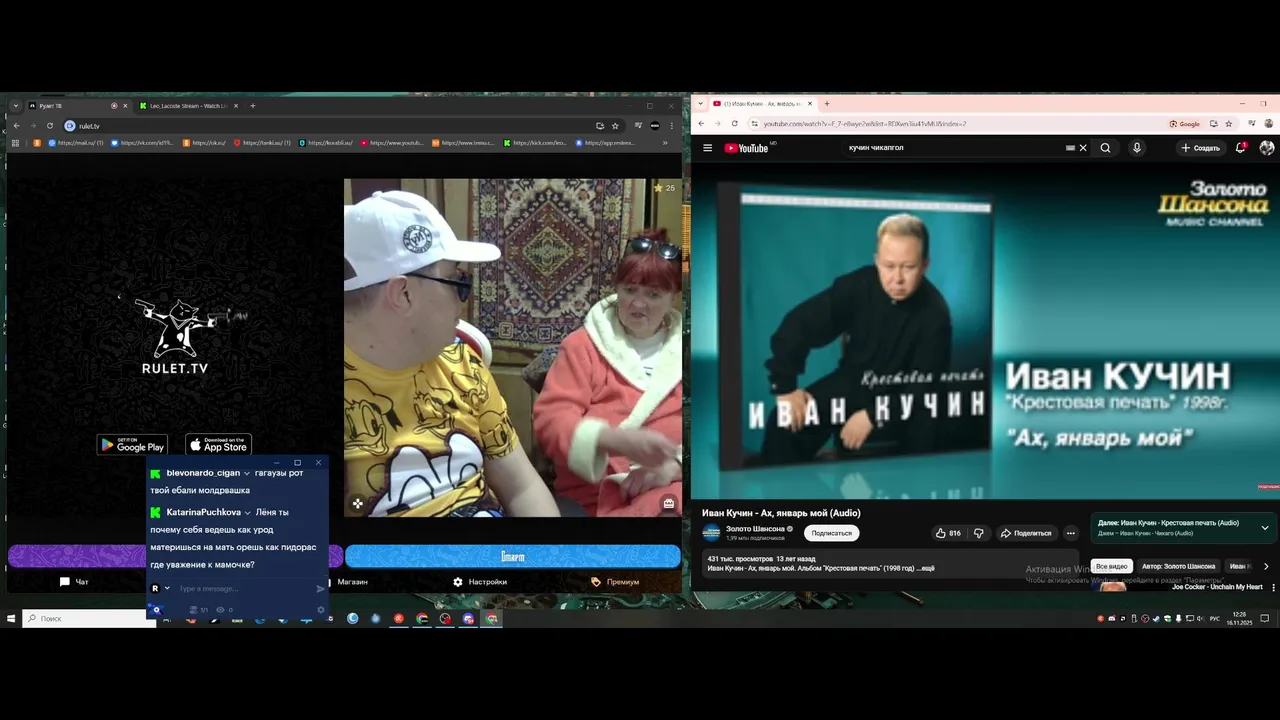Go back in the rulet.tv browser
The width and height of the screenshot is (1280, 720).
coord(16,126)
